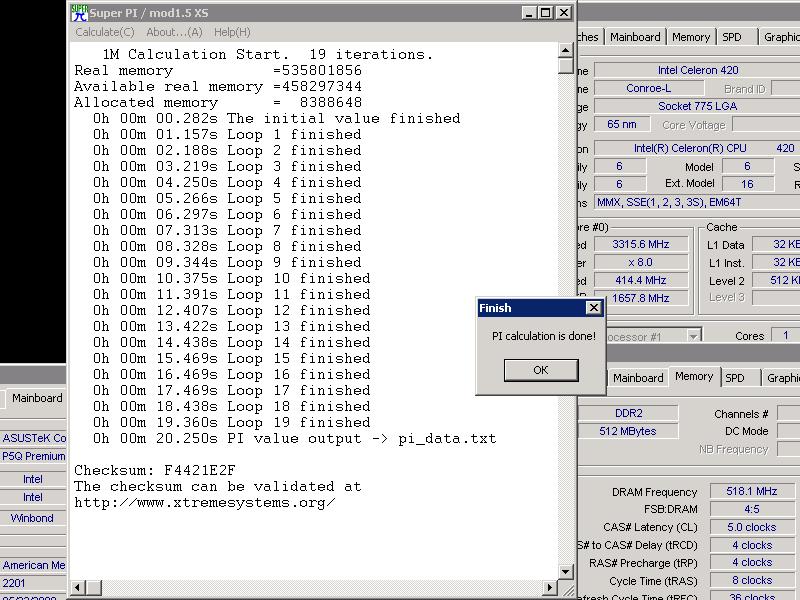This screenshot has height=600, width=800.
Task: Switch to Memory tab in upper CPU-Z window
Action: [691, 37]
